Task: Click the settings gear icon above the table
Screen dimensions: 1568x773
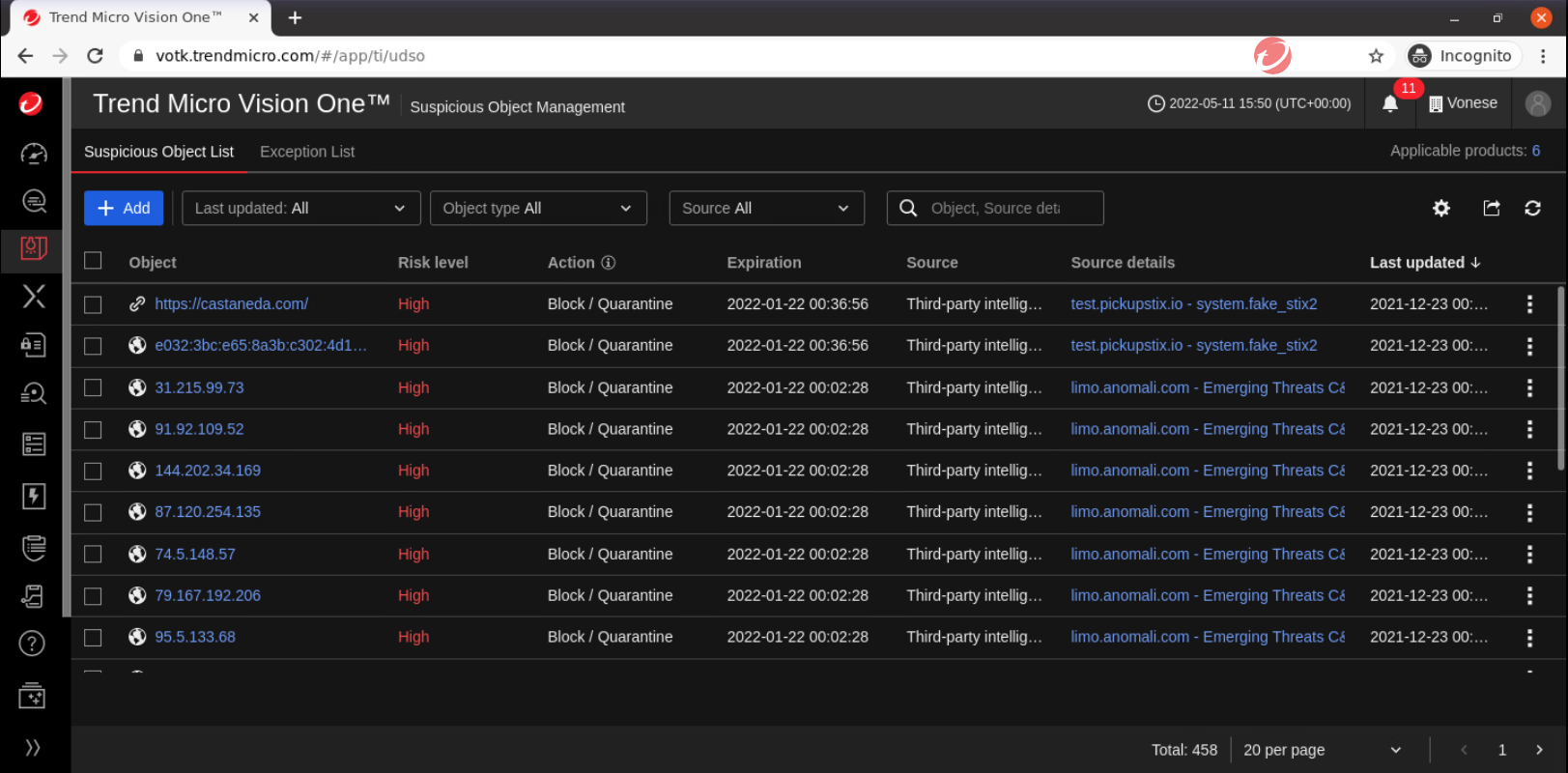Action: click(1440, 208)
